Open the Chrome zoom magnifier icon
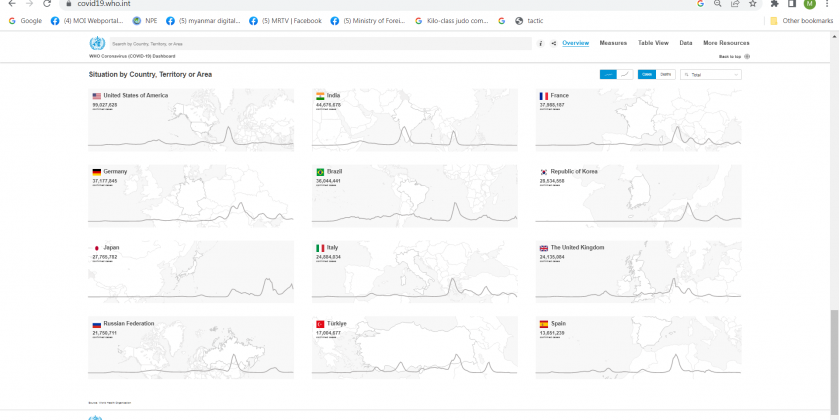 718,4
